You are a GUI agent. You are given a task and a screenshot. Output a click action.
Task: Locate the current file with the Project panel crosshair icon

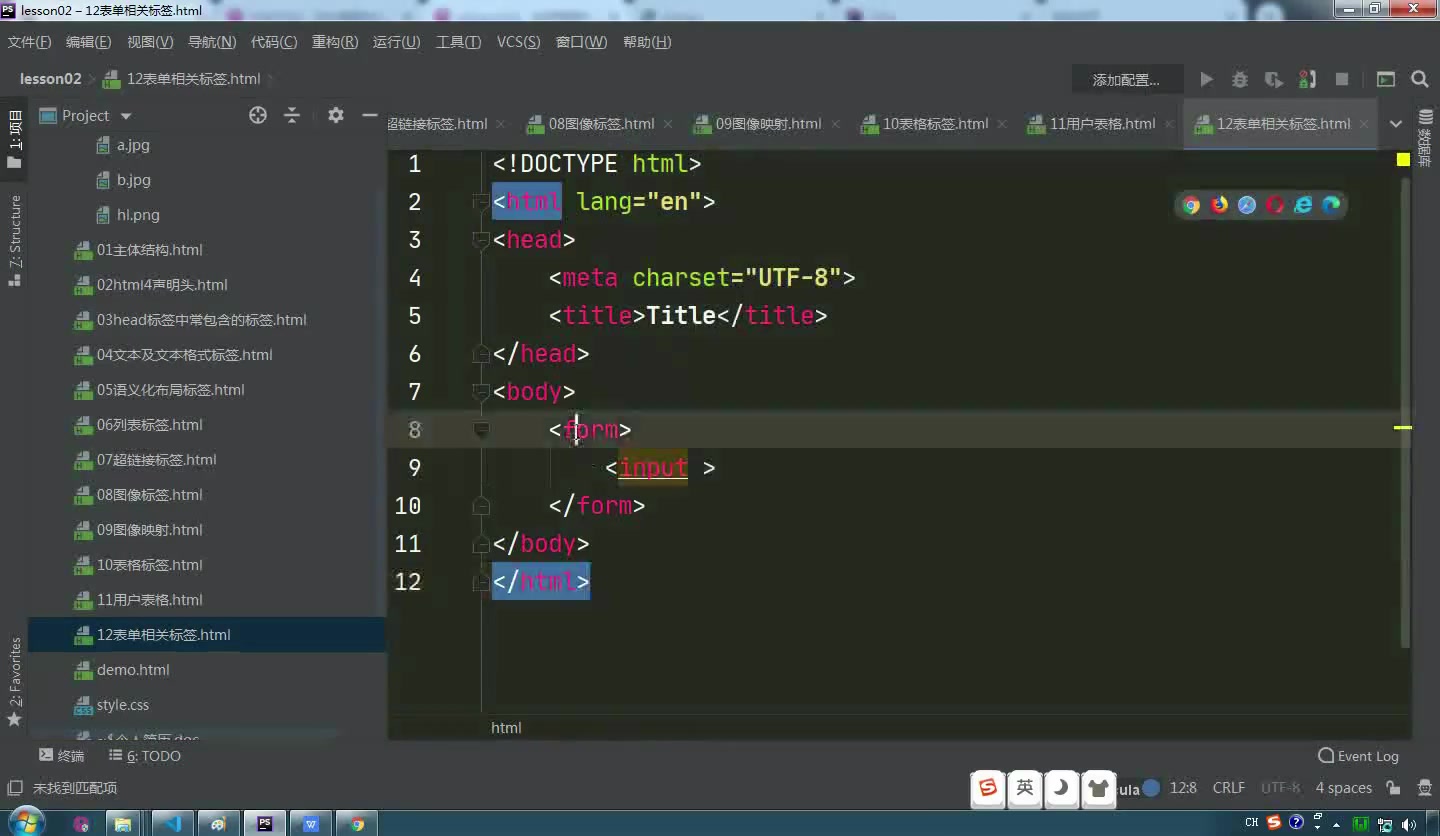pyautogui.click(x=258, y=115)
